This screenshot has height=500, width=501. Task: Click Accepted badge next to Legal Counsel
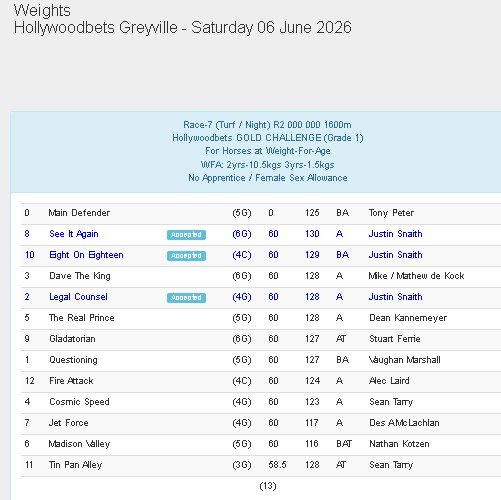pyautogui.click(x=186, y=298)
